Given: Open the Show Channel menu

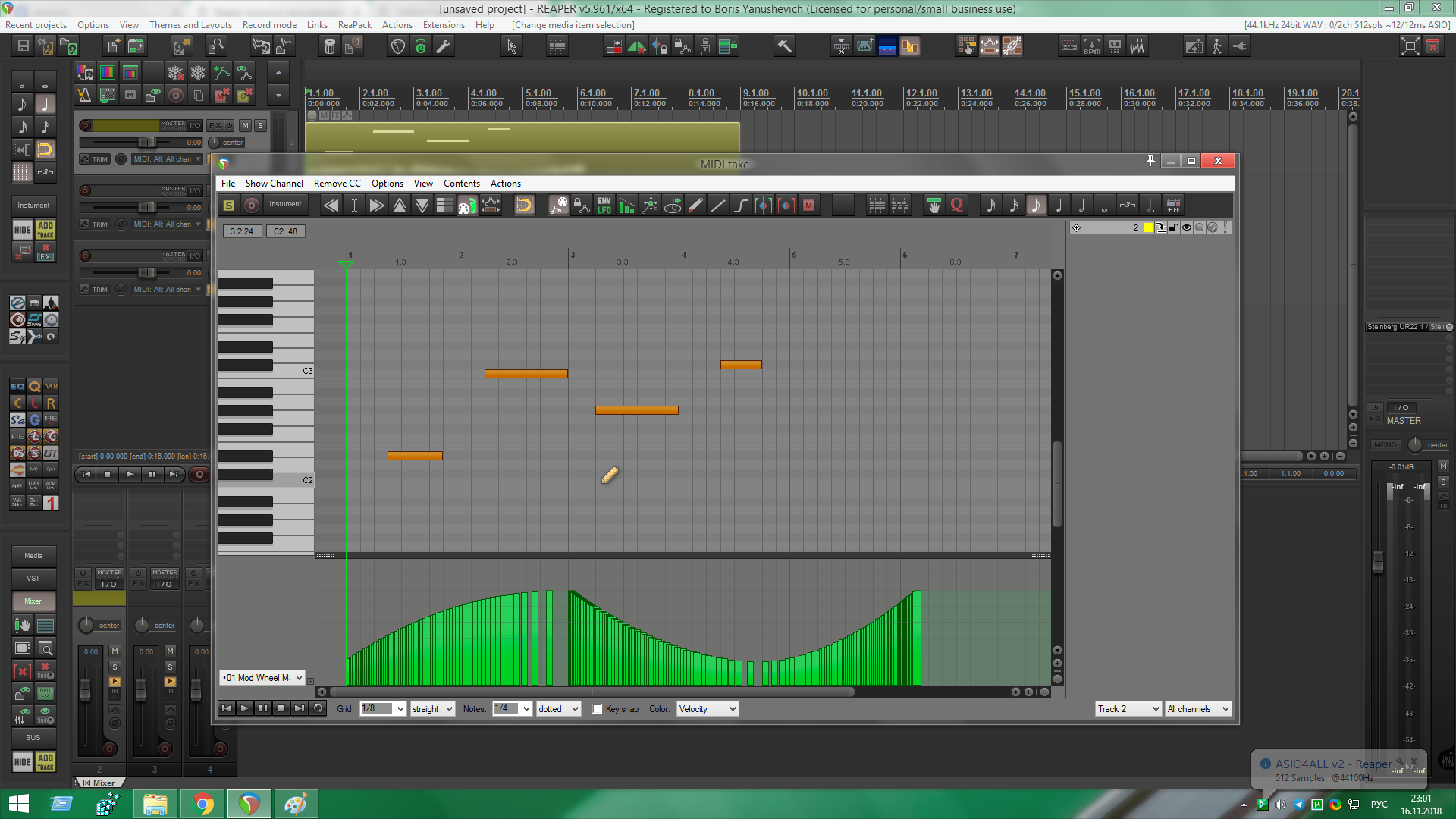Looking at the screenshot, I should click(x=274, y=184).
